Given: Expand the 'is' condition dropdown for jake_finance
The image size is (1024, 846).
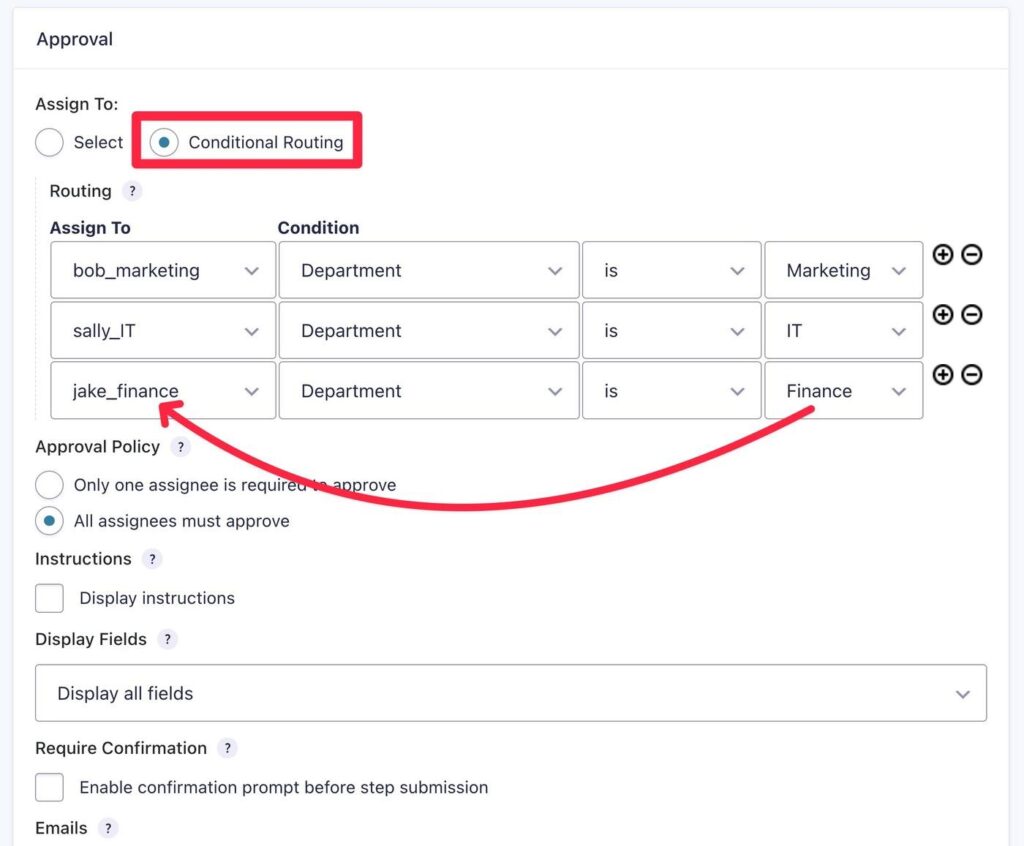Looking at the screenshot, I should pos(670,390).
